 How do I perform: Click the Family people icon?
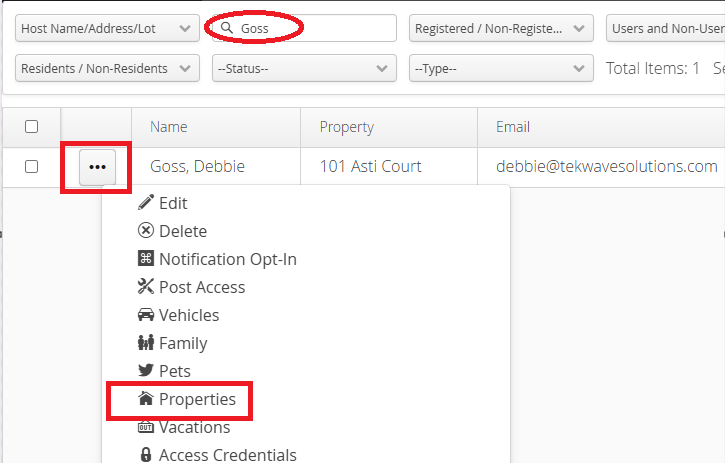coord(146,343)
